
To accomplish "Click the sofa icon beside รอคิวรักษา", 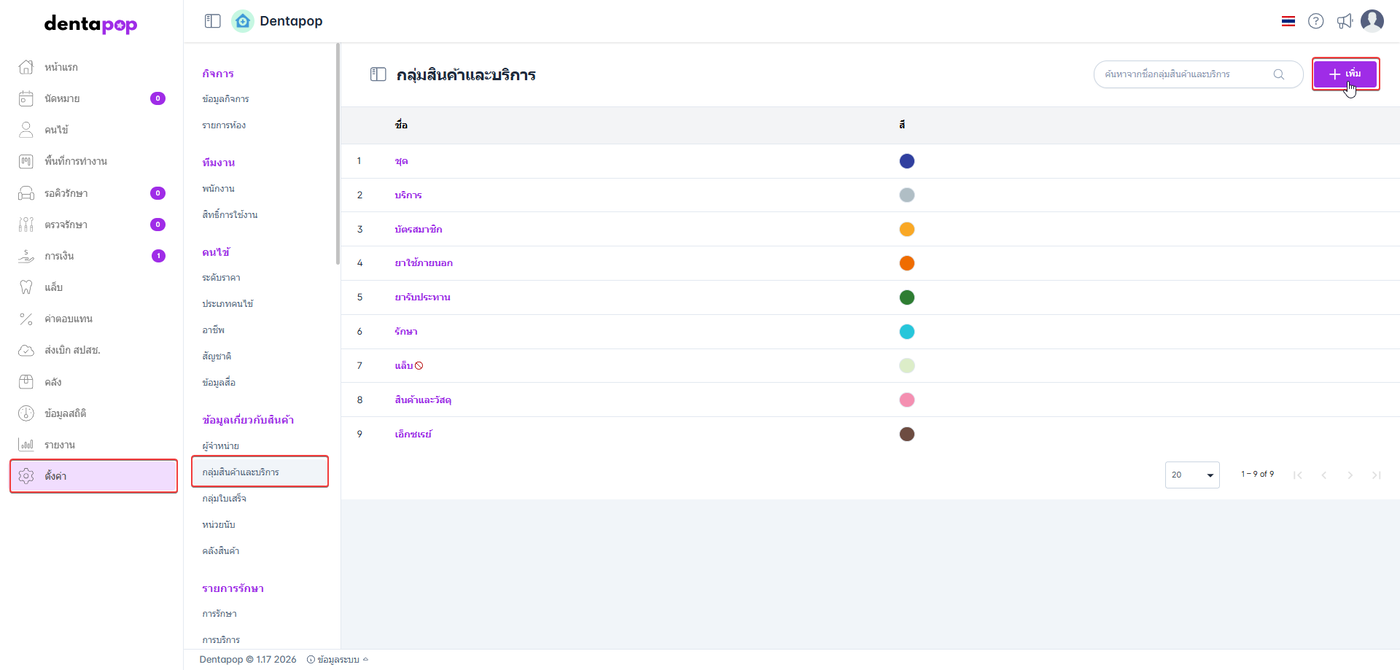I will point(27,193).
